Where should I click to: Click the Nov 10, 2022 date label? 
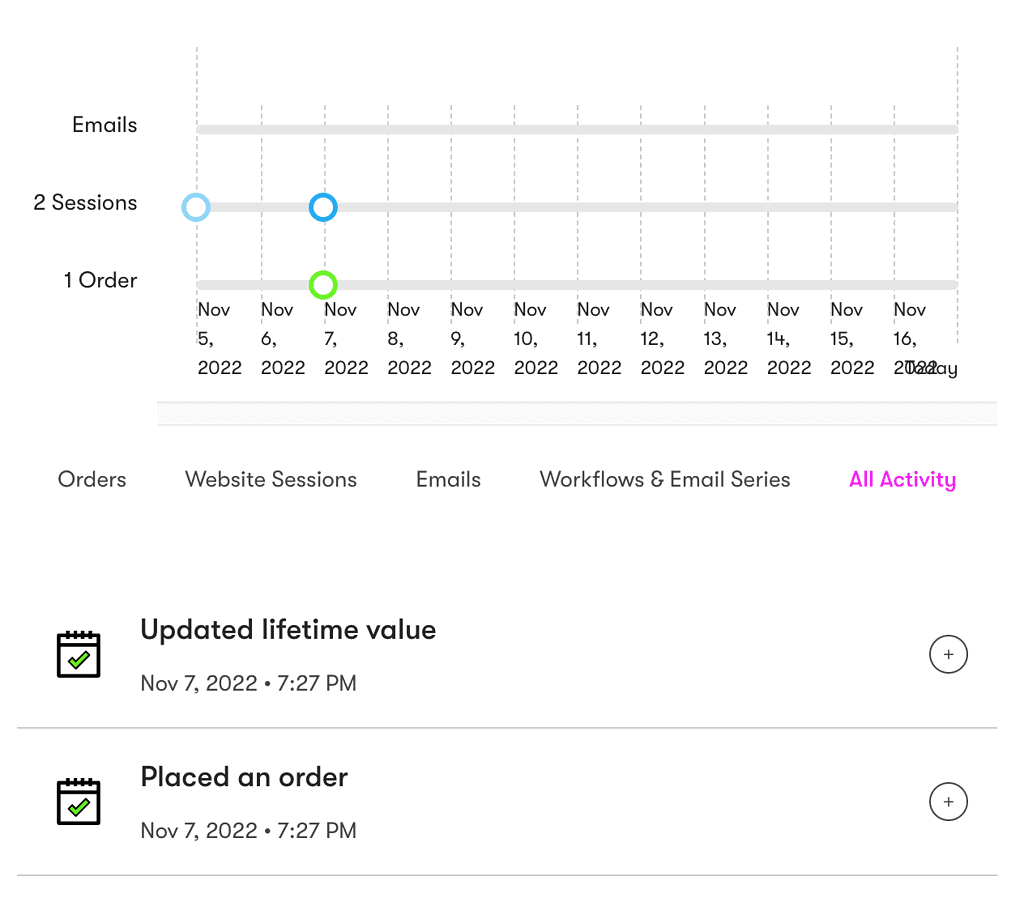[x=536, y=338]
